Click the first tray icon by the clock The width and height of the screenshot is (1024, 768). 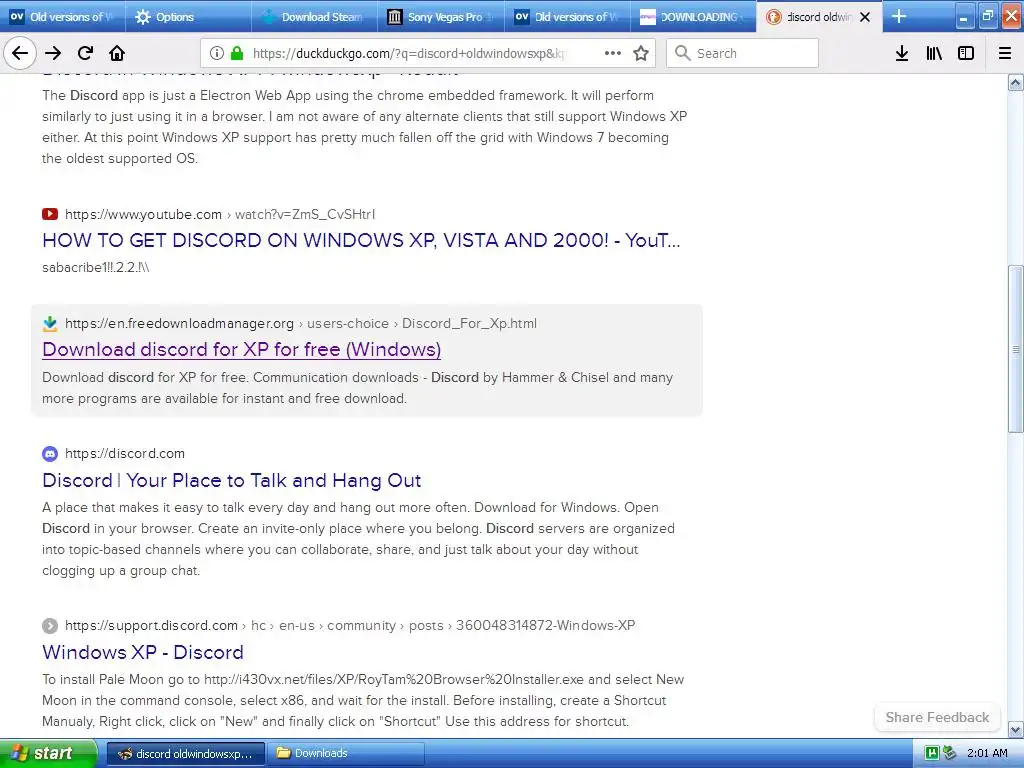pos(932,753)
